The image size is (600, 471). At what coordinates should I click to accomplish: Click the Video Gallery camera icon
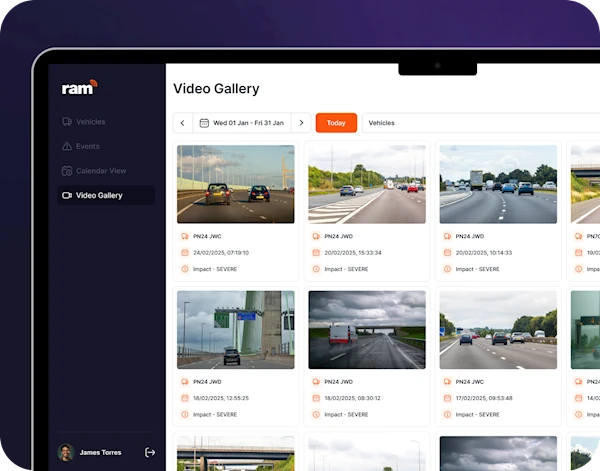[67, 195]
